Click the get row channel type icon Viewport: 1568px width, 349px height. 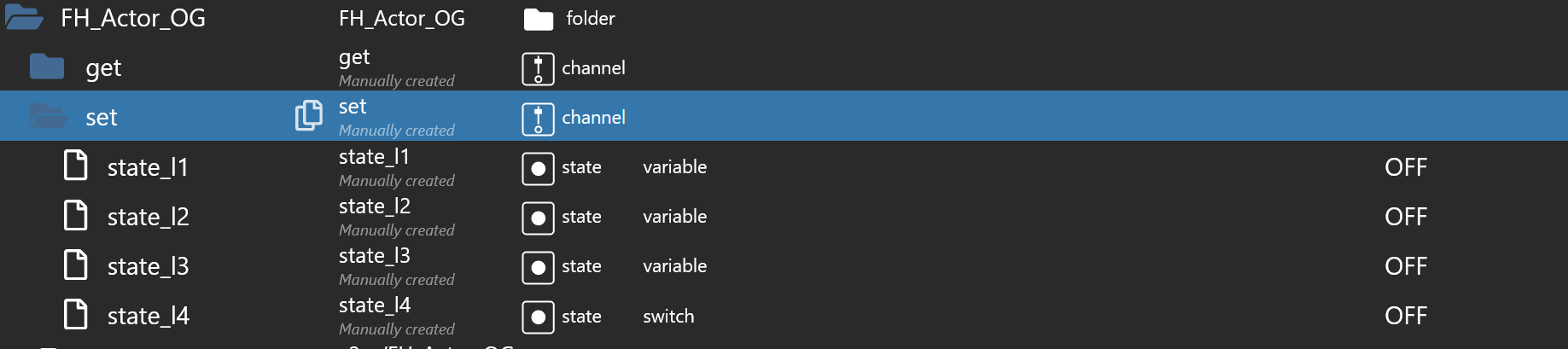(538, 68)
